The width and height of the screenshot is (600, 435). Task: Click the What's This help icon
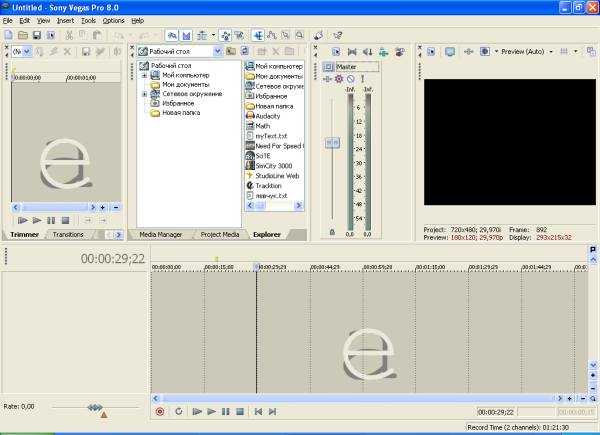click(338, 36)
